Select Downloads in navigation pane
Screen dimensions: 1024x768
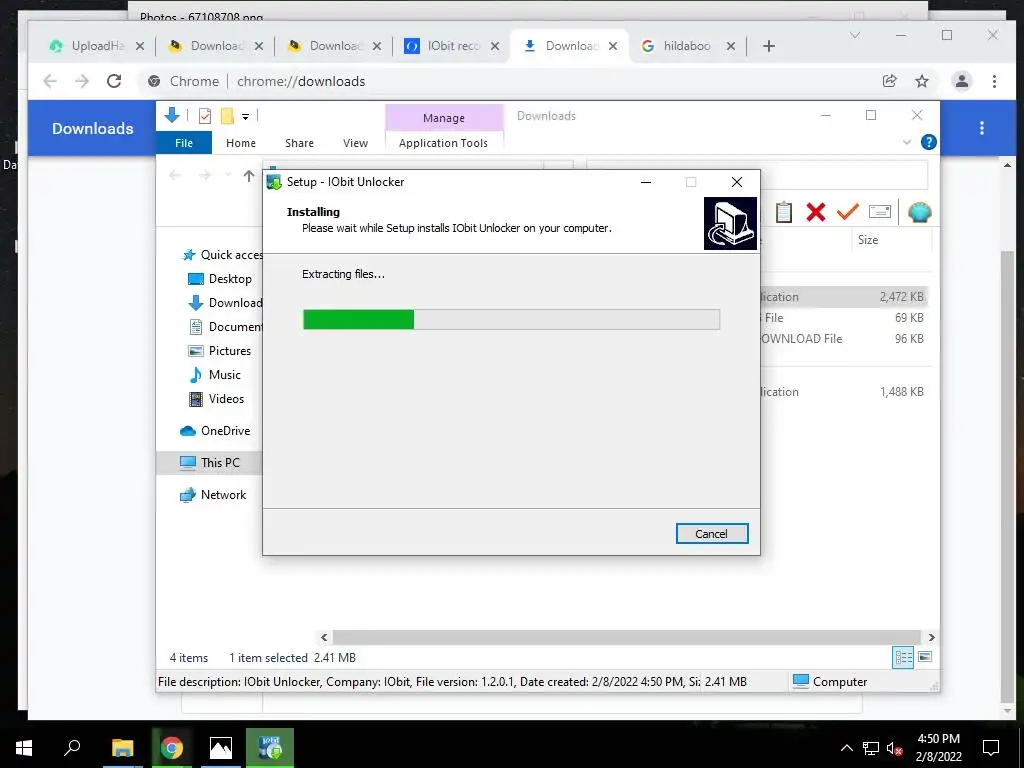[x=225, y=303]
